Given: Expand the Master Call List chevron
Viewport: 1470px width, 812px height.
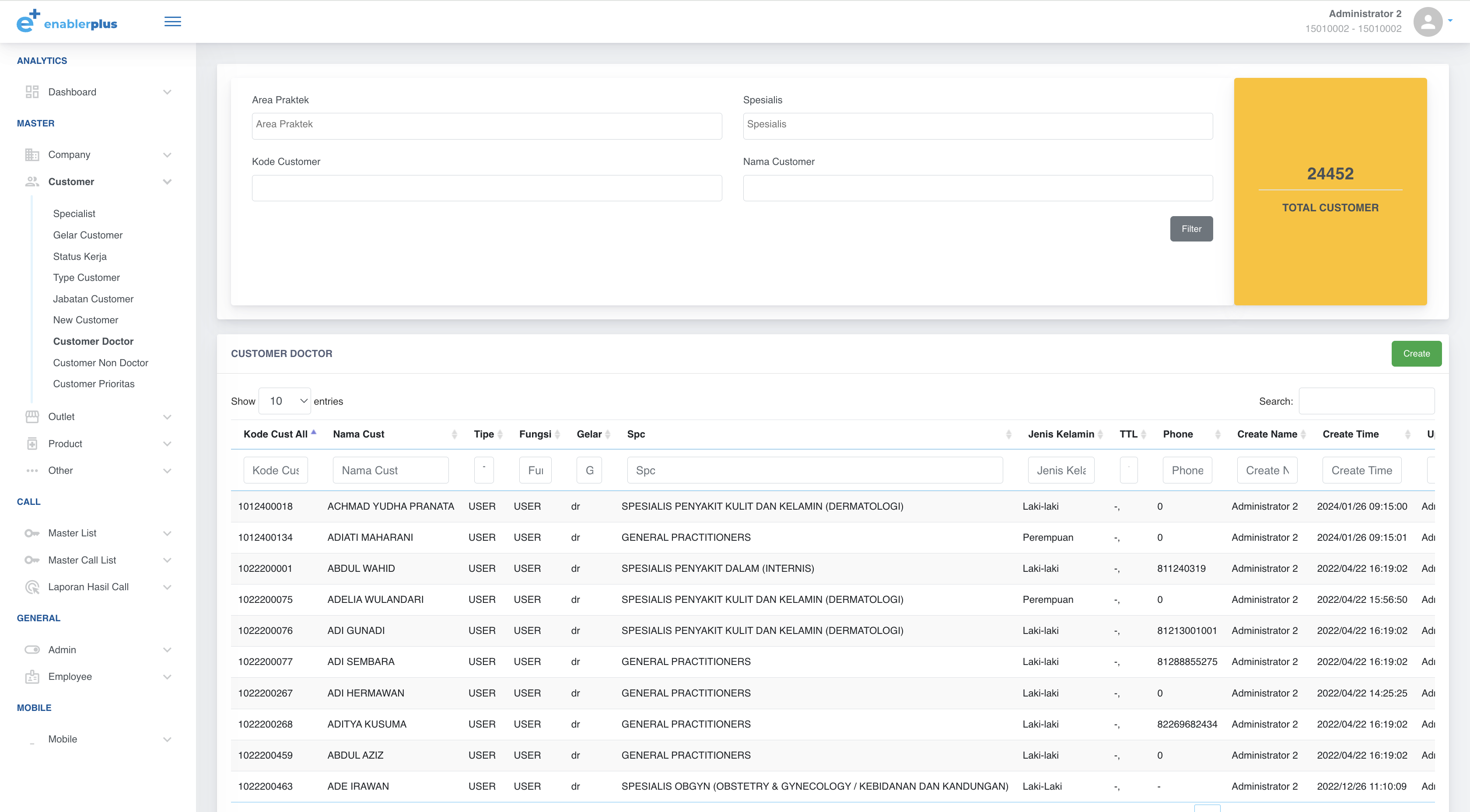Looking at the screenshot, I should [x=167, y=560].
